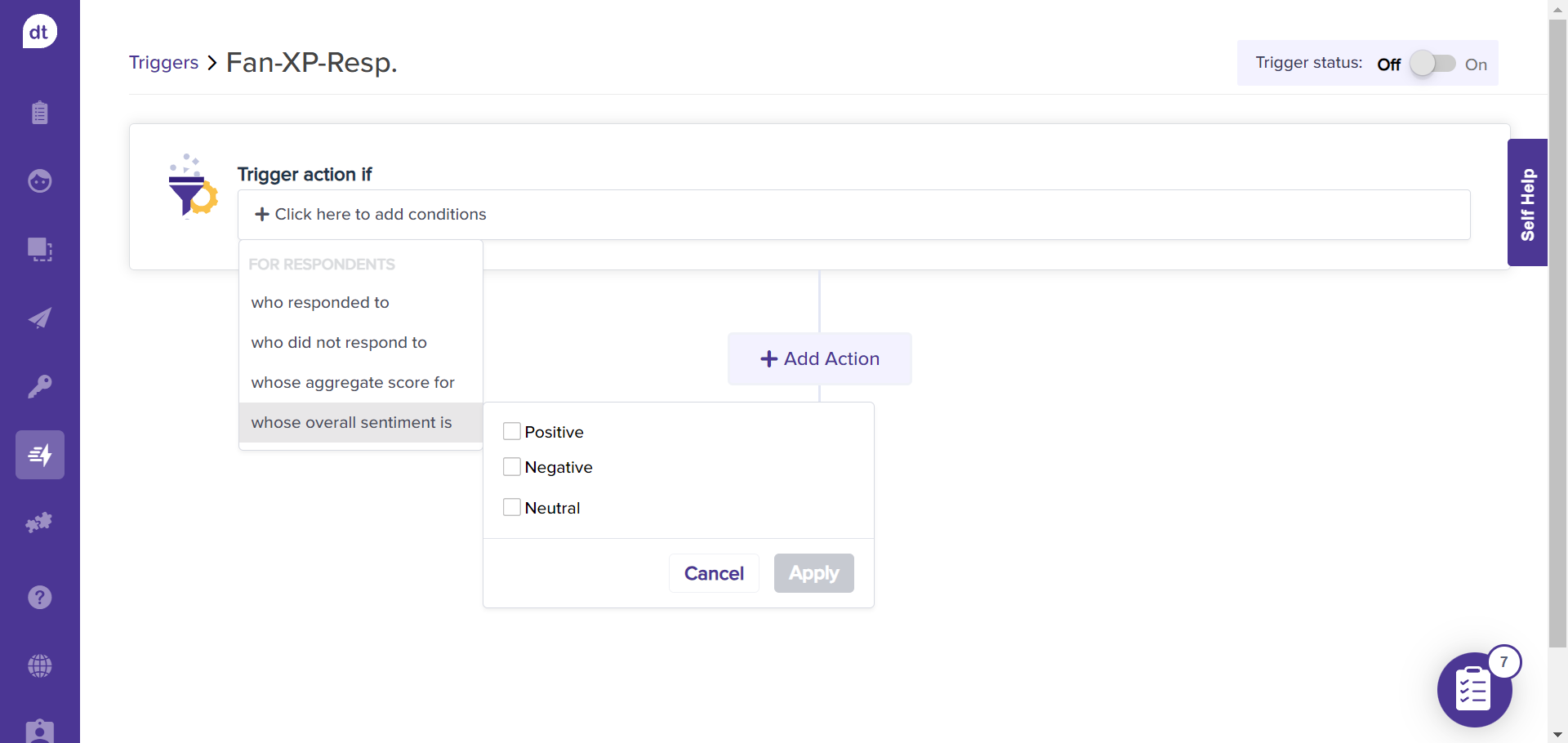Open the key icon in sidebar
The height and width of the screenshot is (743, 1568).
[39, 386]
